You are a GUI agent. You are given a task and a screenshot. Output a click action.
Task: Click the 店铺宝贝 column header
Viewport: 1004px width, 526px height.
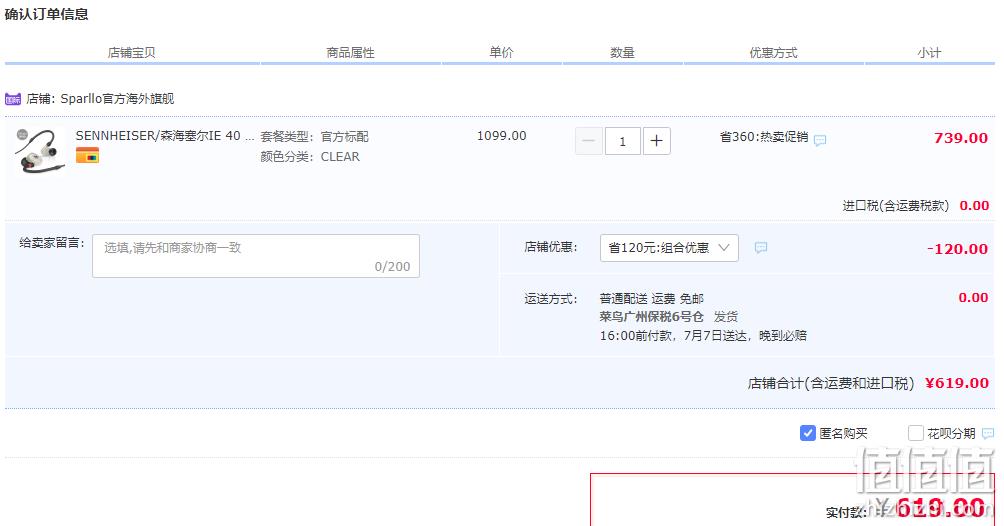click(131, 53)
